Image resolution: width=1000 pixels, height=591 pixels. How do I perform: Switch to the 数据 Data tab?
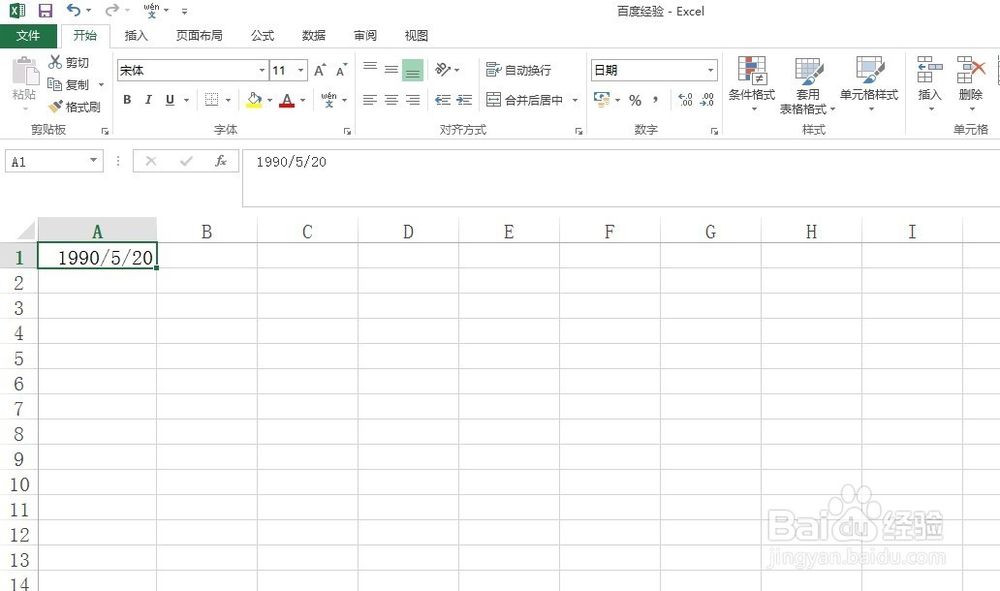pyautogui.click(x=314, y=36)
